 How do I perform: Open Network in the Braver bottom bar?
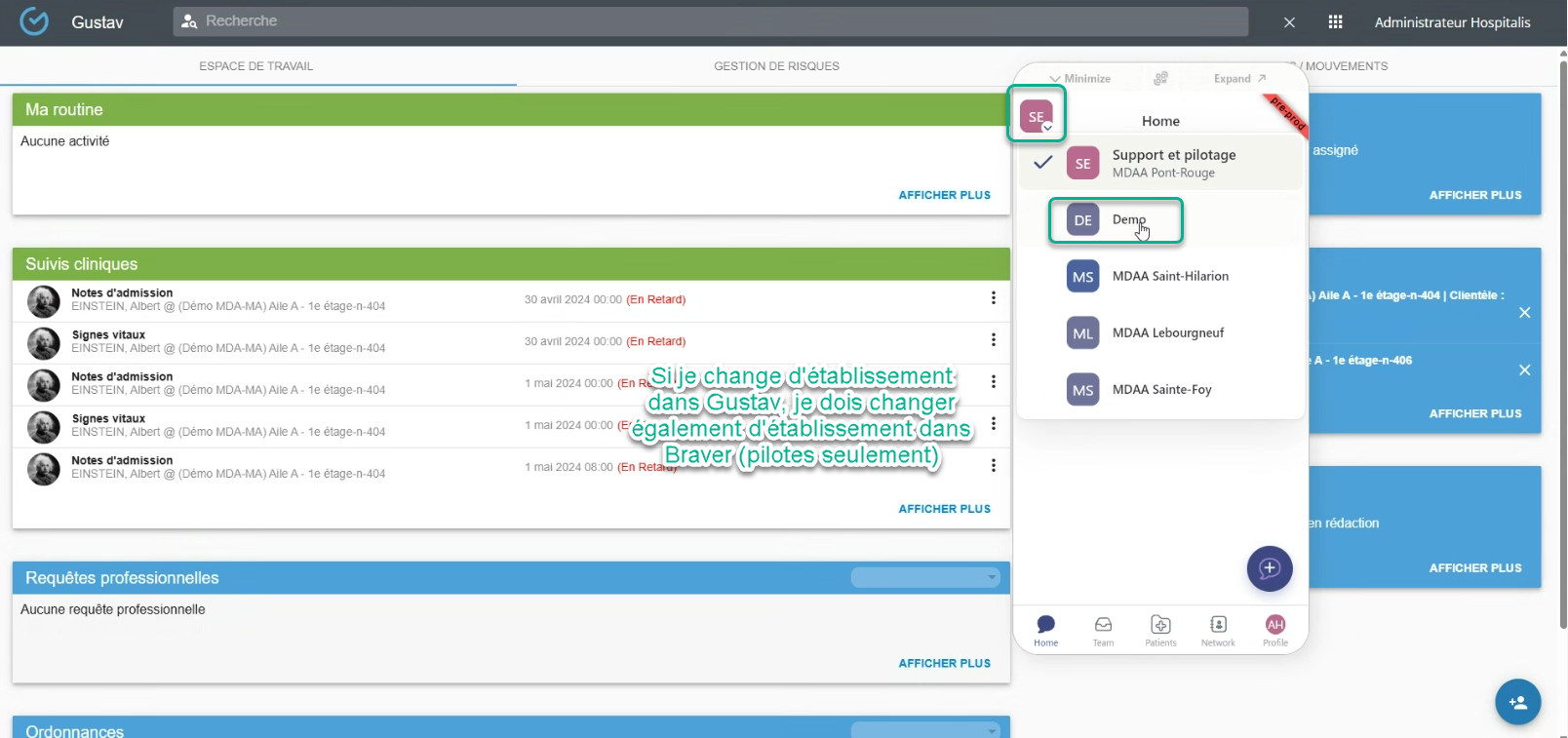pos(1218,631)
